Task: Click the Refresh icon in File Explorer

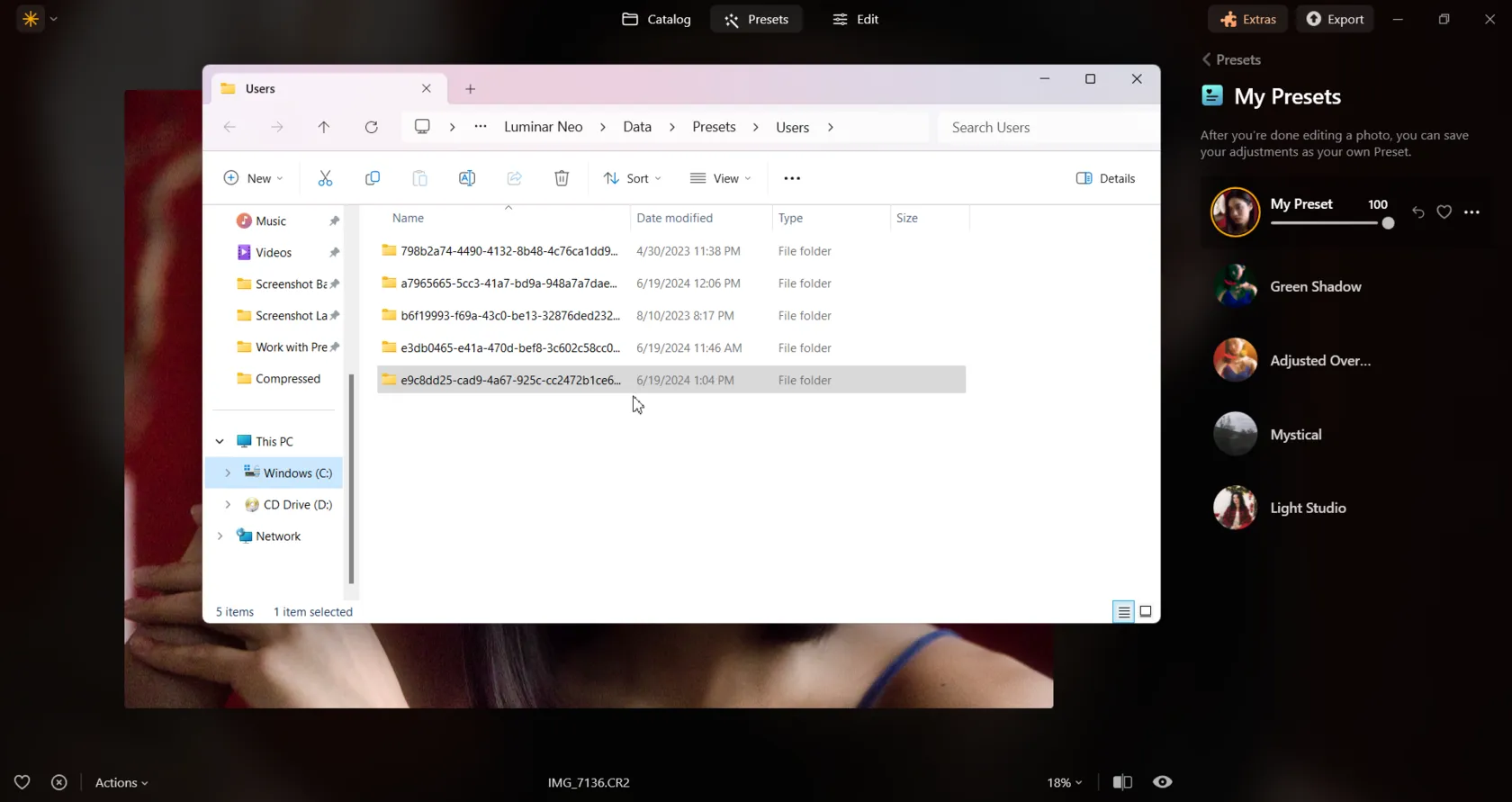Action: coord(371,127)
